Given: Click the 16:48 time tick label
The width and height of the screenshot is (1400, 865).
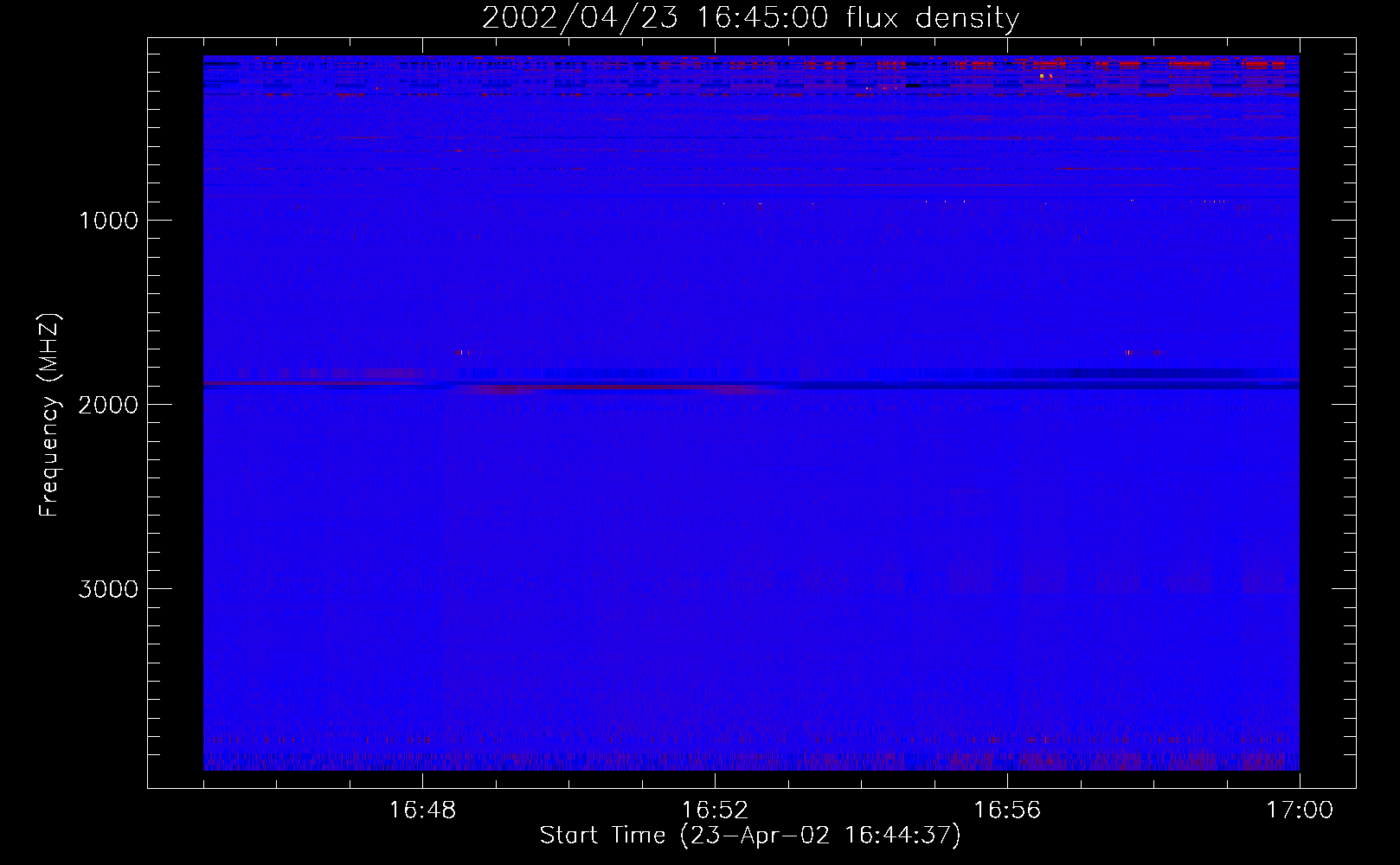Looking at the screenshot, I should point(422,811).
